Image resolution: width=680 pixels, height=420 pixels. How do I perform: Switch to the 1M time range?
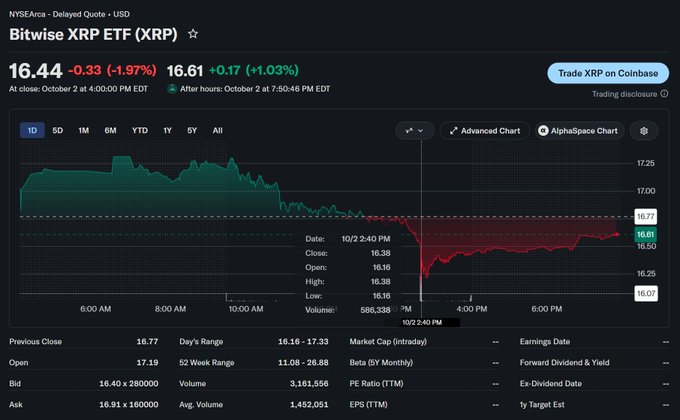[x=84, y=130]
